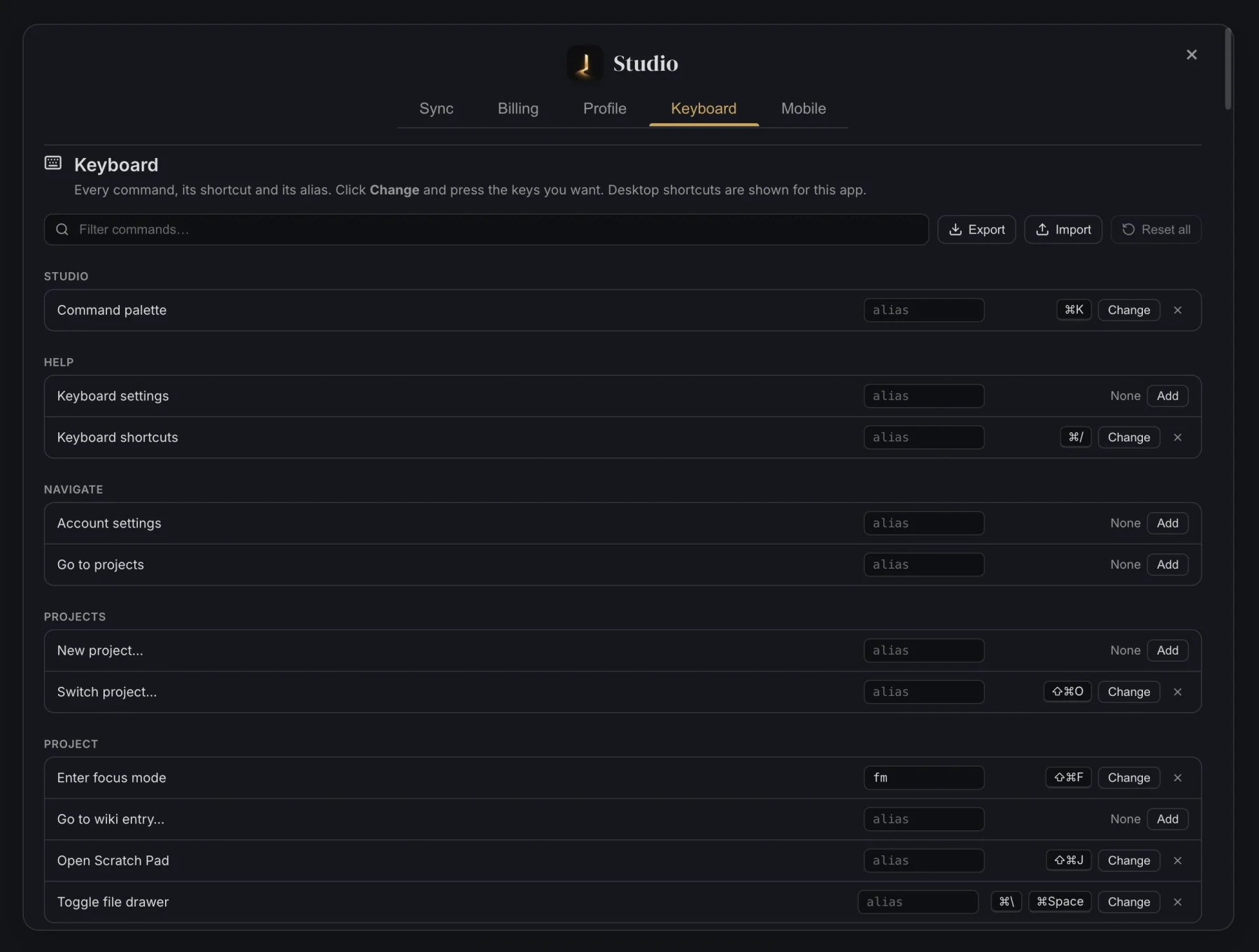Open the Billing tab
This screenshot has width=1259, height=952.
(518, 108)
